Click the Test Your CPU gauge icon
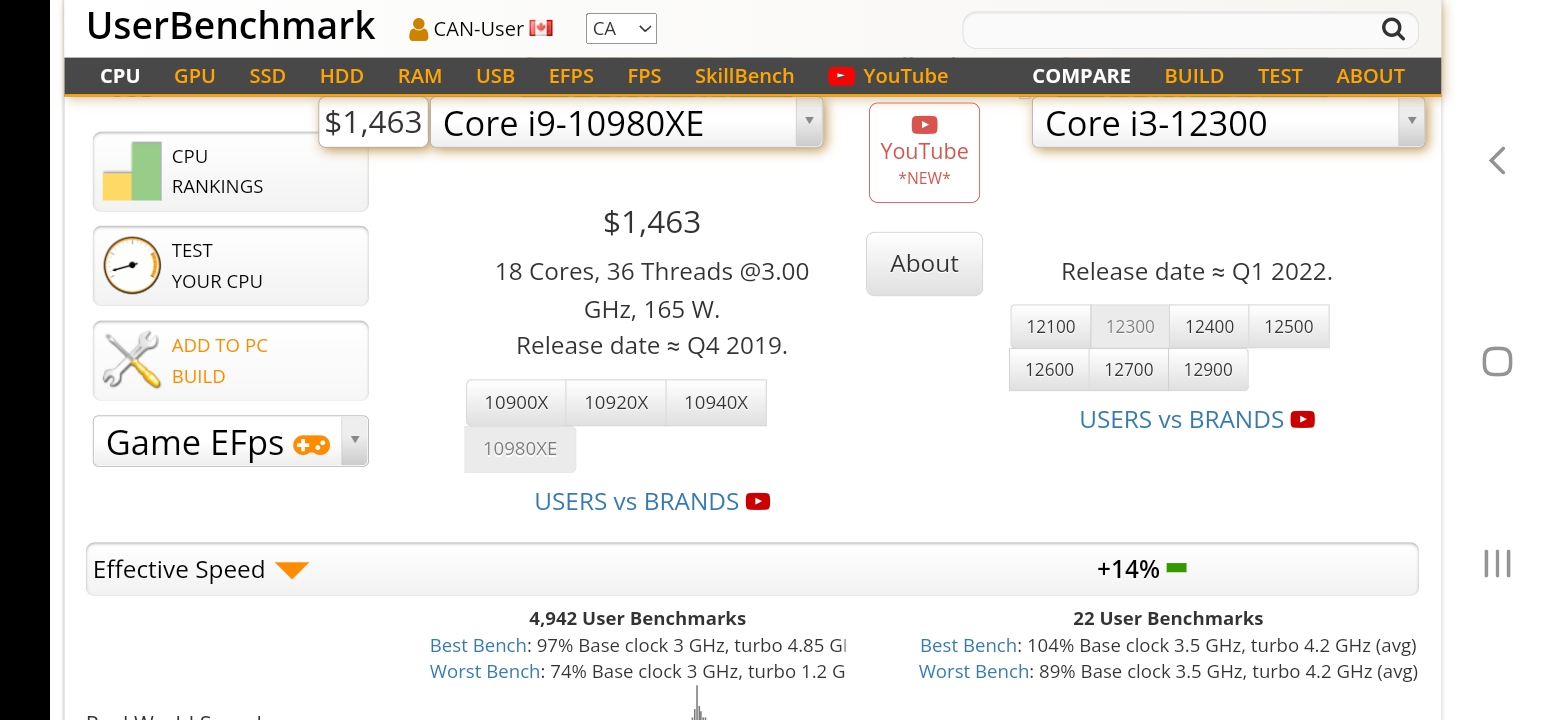Screen dimensions: 1544x720 (x=132, y=266)
